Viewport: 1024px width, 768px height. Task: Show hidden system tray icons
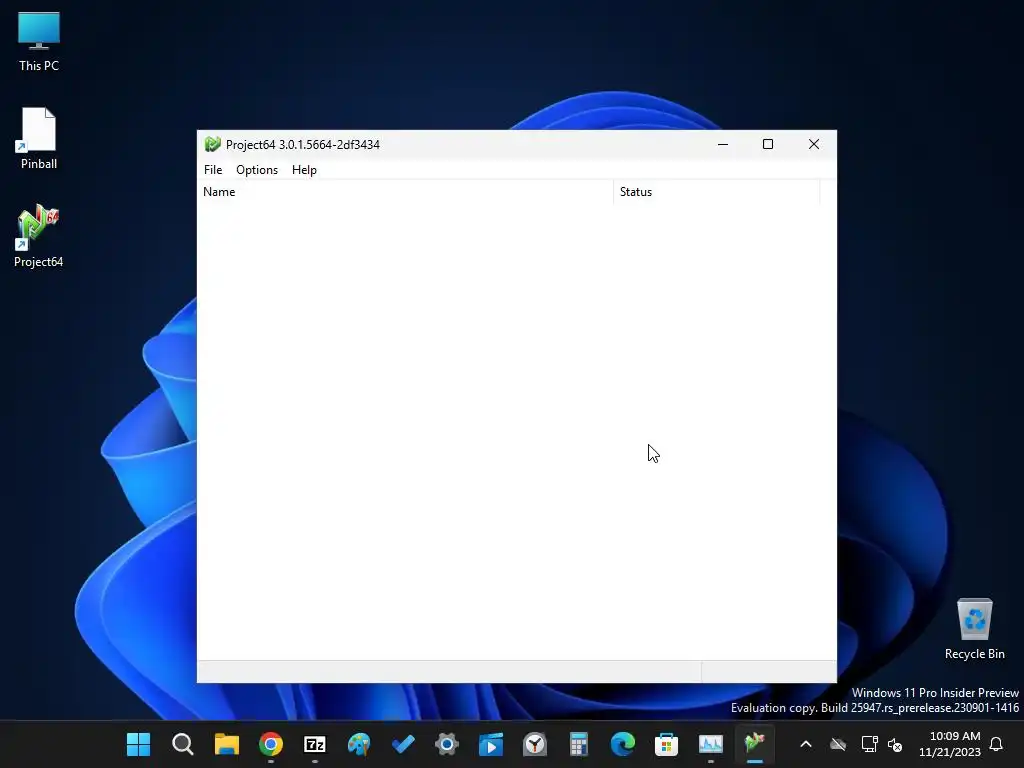[x=806, y=744]
